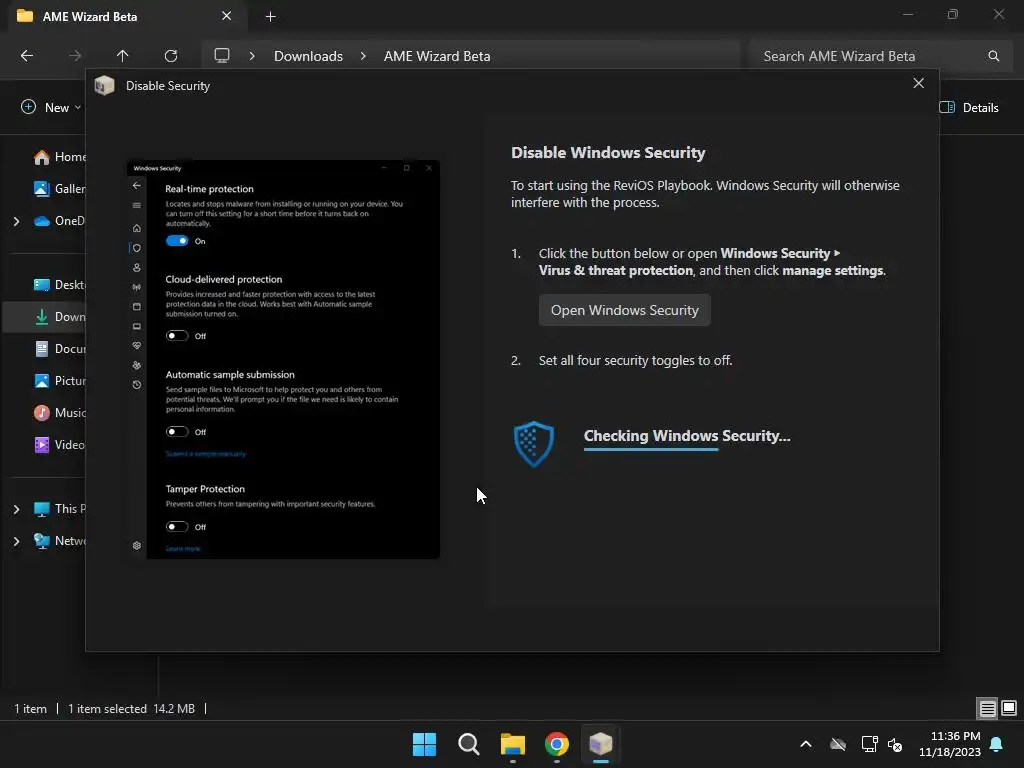Switch Explorer to details list view
The height and width of the screenshot is (768, 1024).
coord(987,708)
